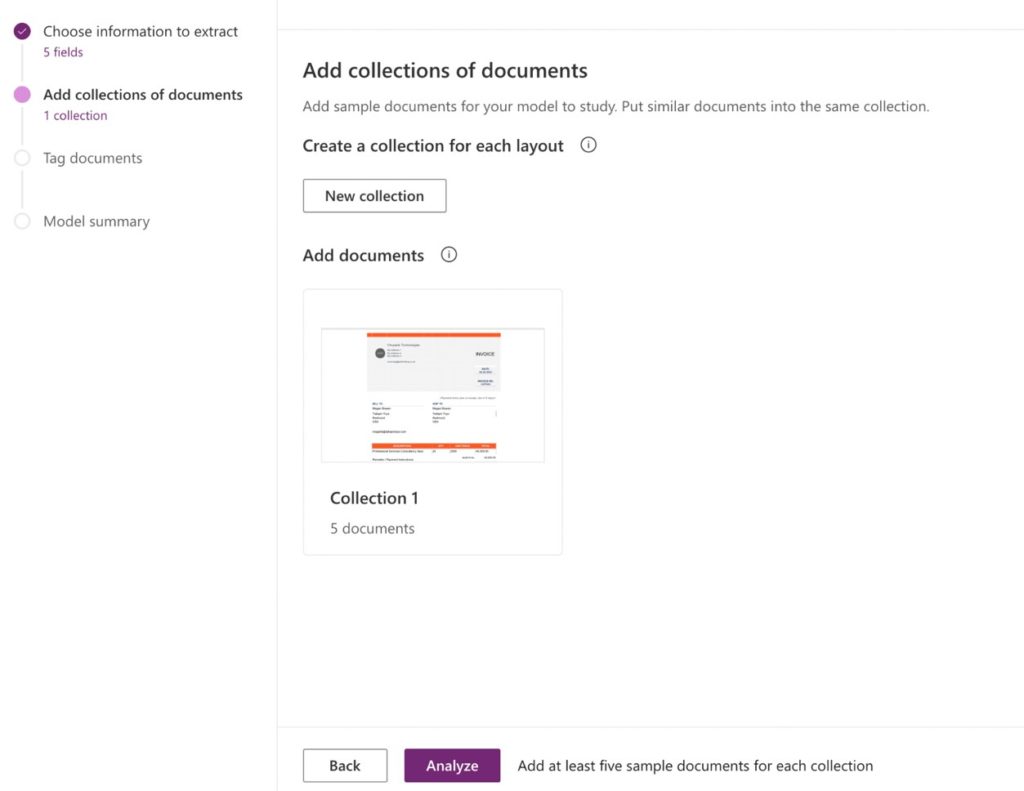Create a New collection
The image size is (1024, 791).
374,196
